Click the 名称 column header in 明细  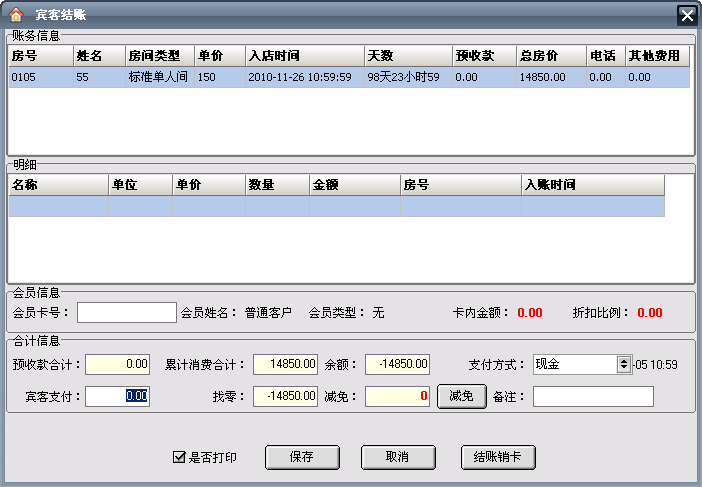pos(59,185)
